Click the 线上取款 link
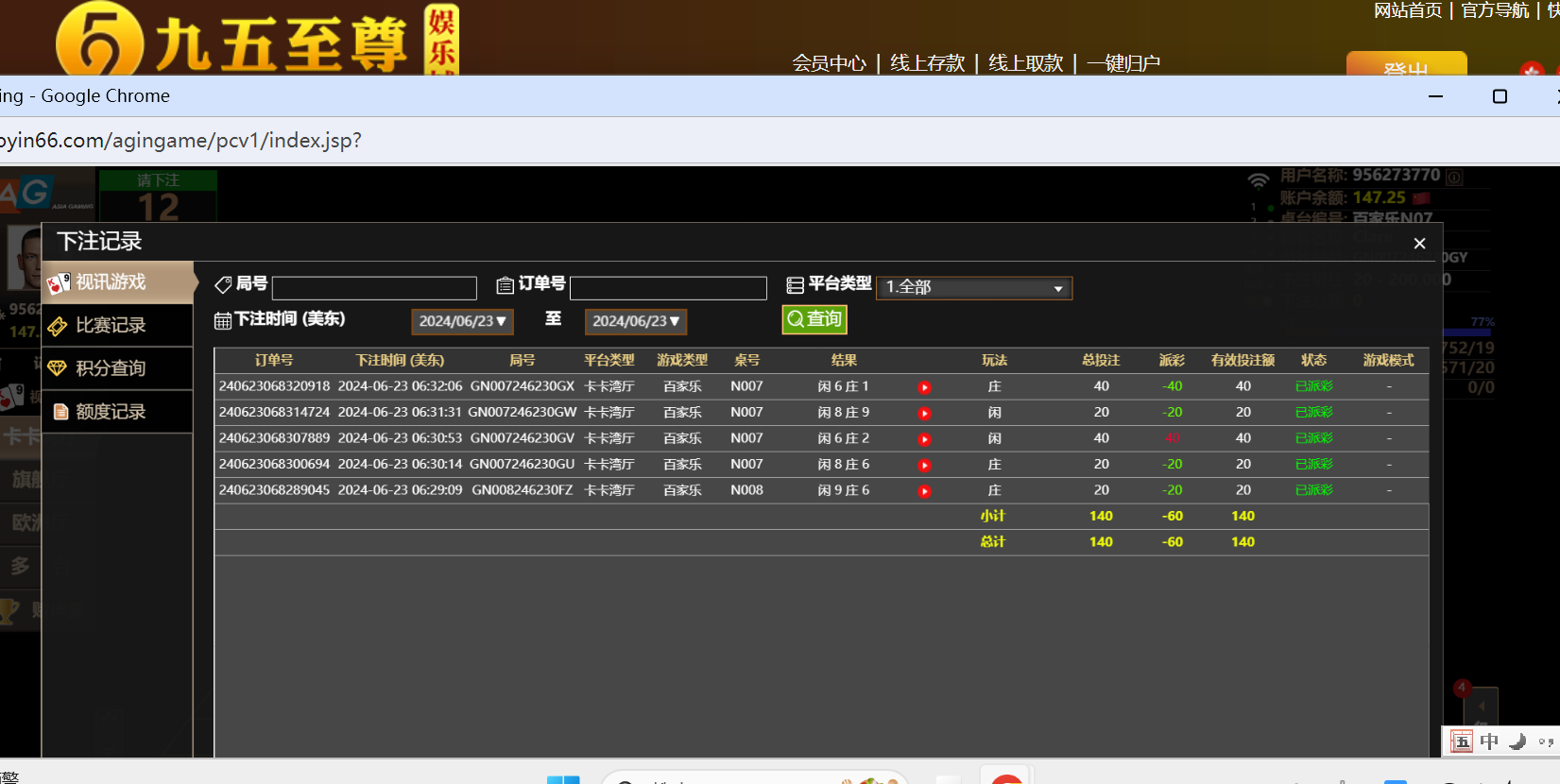Image resolution: width=1560 pixels, height=784 pixels. pyautogui.click(x=1025, y=63)
